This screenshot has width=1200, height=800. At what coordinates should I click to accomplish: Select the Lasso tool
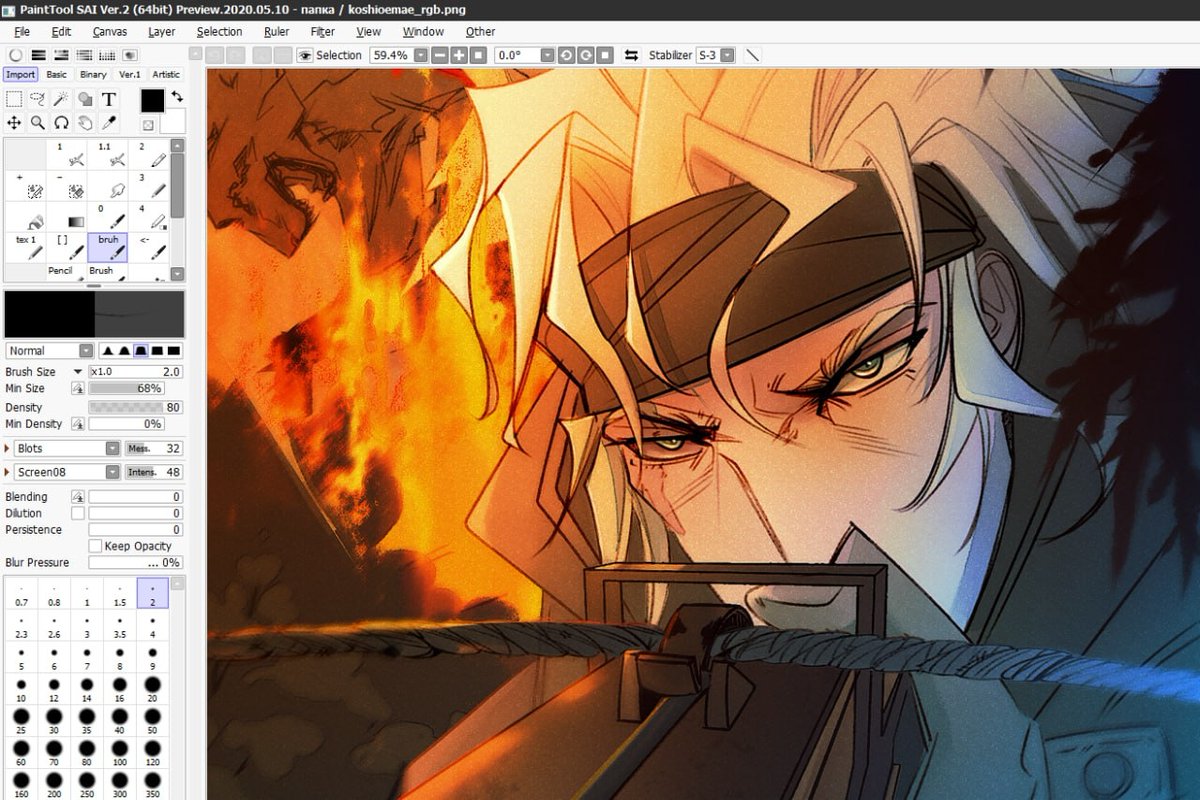tap(38, 99)
